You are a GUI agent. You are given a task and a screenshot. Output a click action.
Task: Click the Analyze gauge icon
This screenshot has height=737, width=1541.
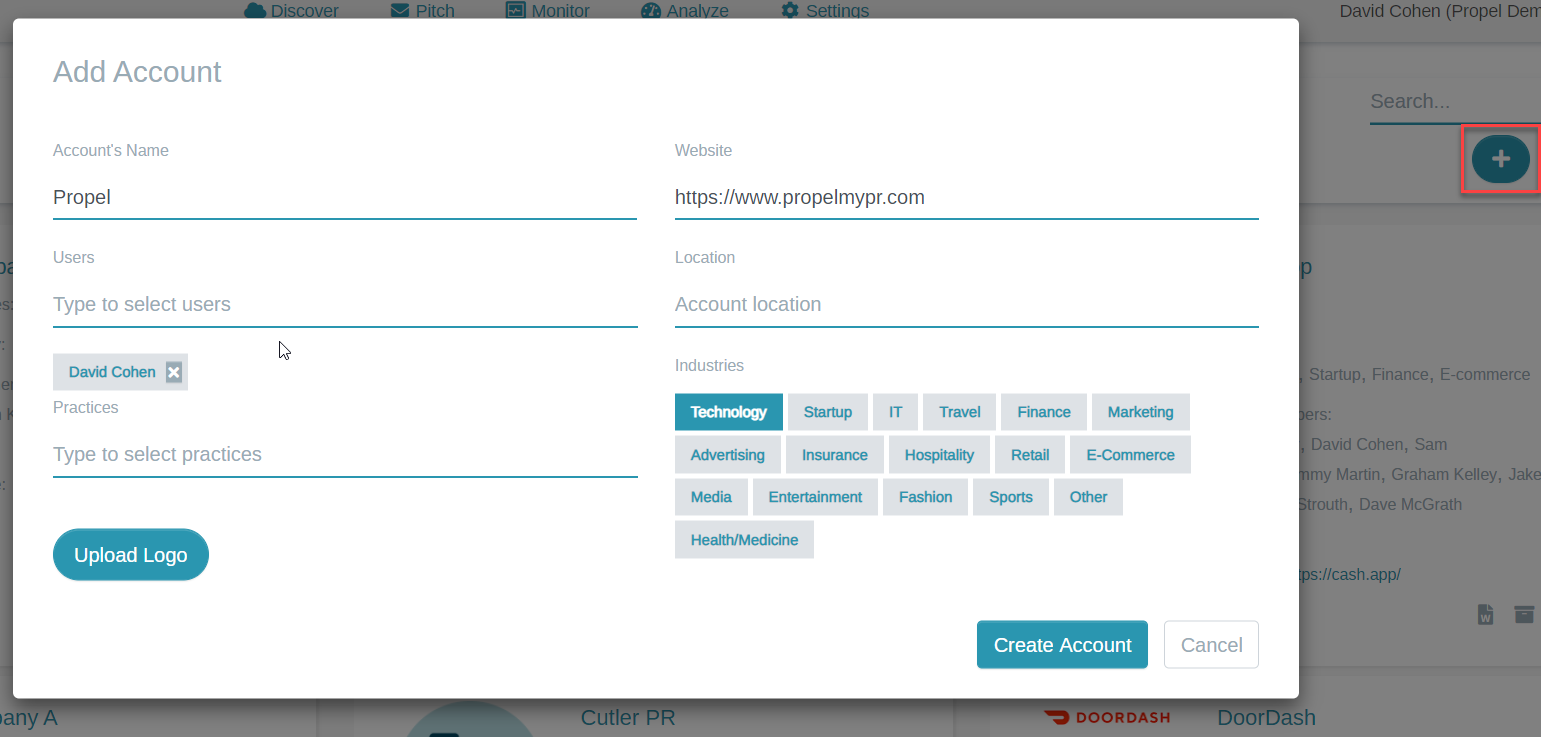coord(651,11)
